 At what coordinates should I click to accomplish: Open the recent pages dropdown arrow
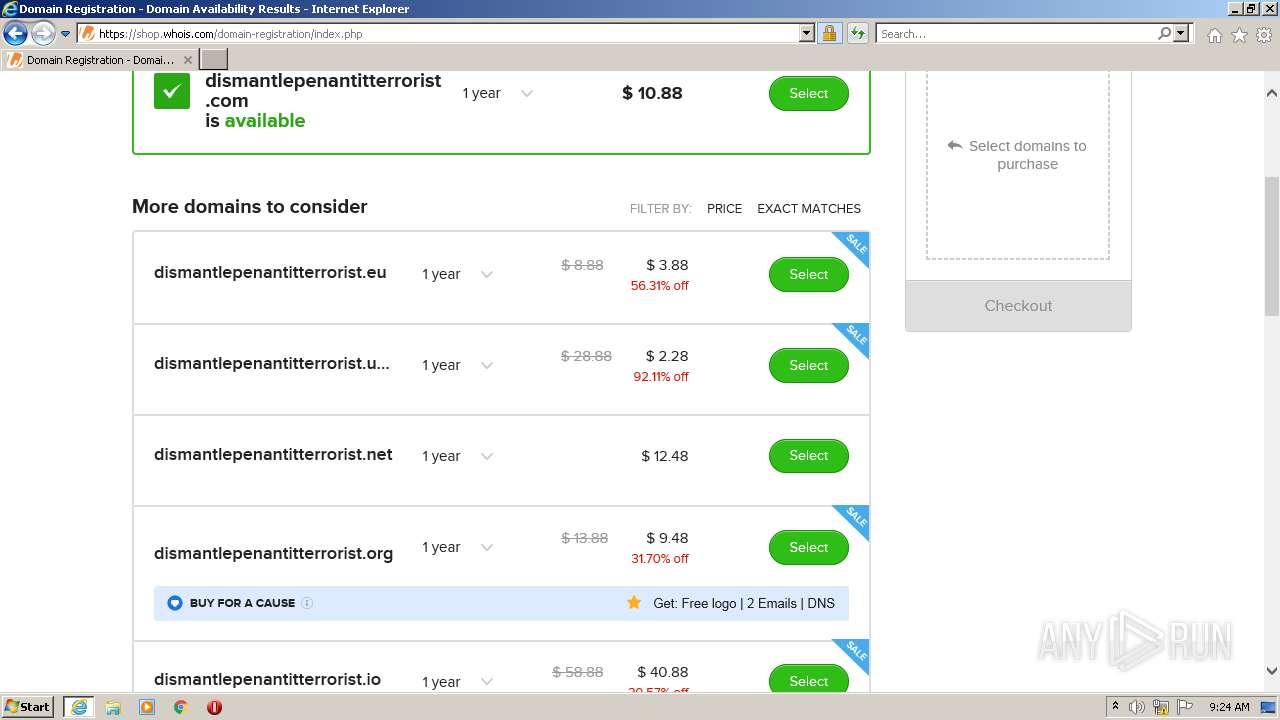point(66,34)
